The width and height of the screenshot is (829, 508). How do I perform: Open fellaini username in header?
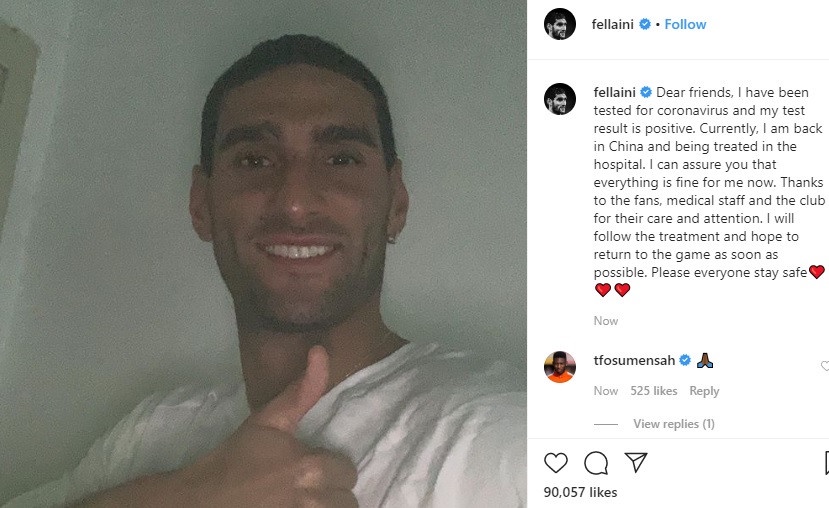point(612,24)
